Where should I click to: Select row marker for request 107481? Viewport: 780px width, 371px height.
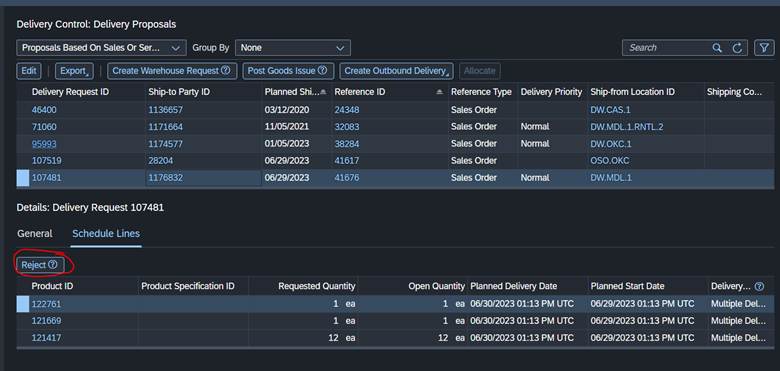(23, 178)
